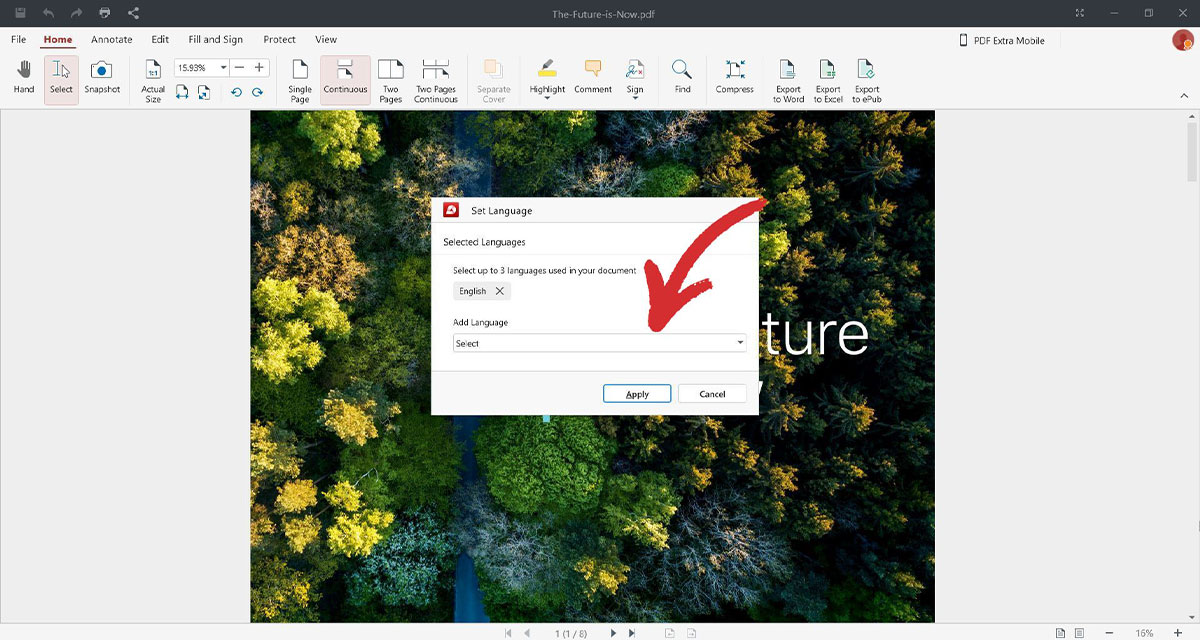Image resolution: width=1200 pixels, height=640 pixels.
Task: Enter fullscreen mode from title bar
Action: [x=1079, y=13]
